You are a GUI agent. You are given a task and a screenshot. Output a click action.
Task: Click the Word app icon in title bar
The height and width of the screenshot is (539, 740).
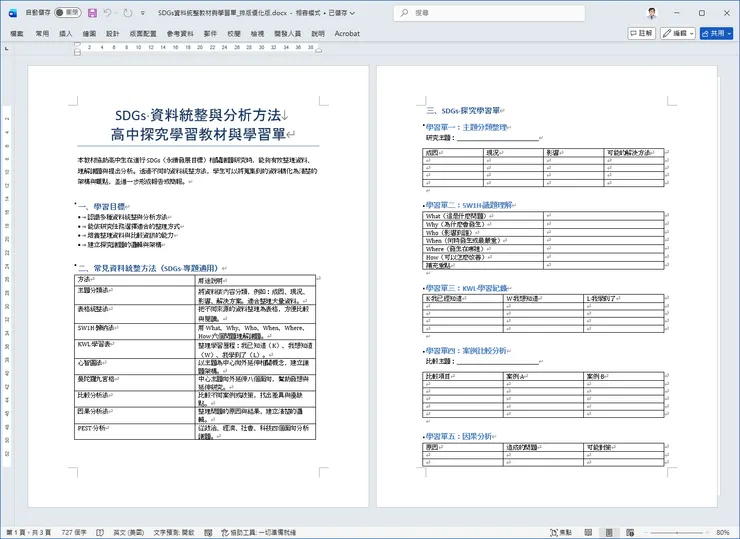(13, 13)
